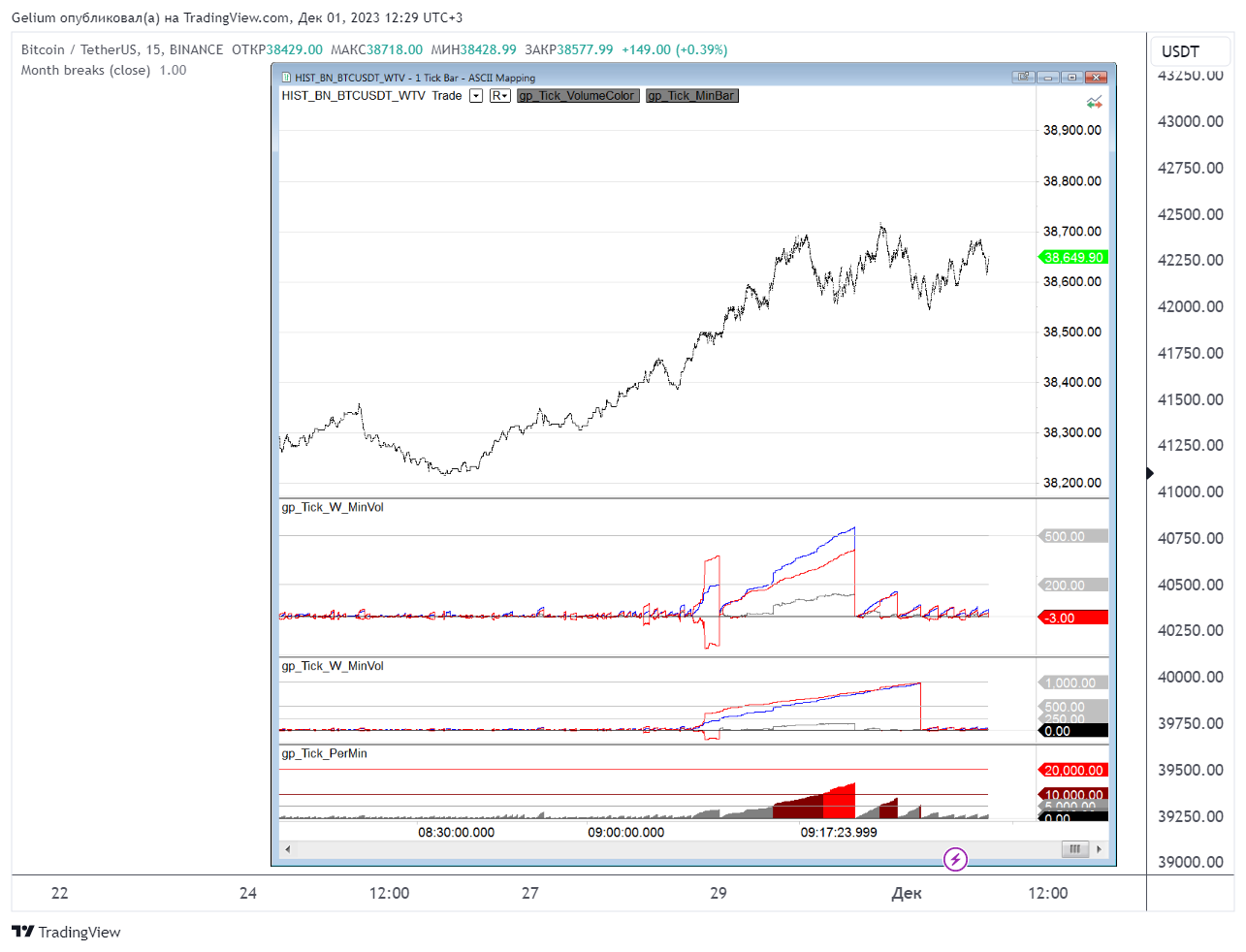Click the gray 1,000.00 level tag

[1072, 683]
